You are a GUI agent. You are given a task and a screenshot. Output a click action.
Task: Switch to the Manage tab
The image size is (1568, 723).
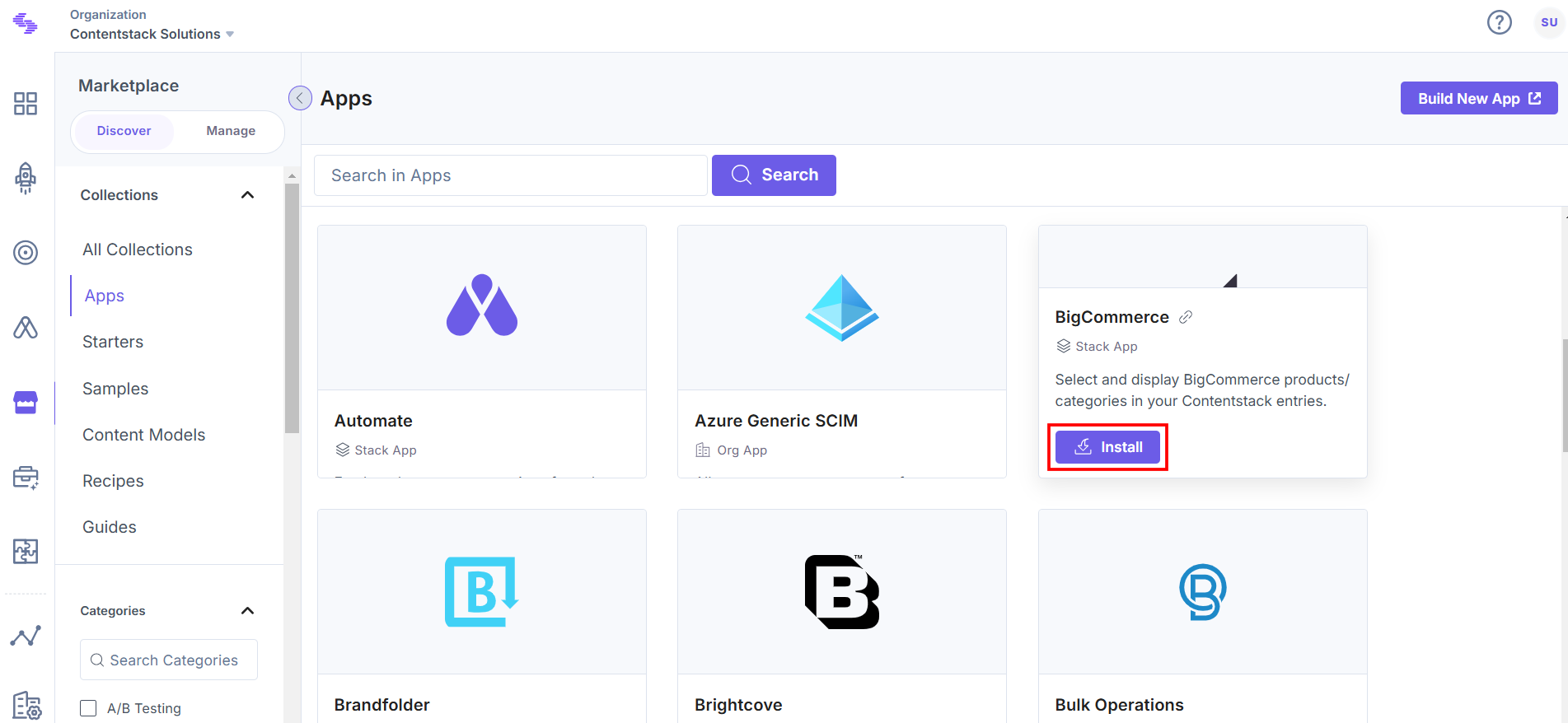(231, 131)
